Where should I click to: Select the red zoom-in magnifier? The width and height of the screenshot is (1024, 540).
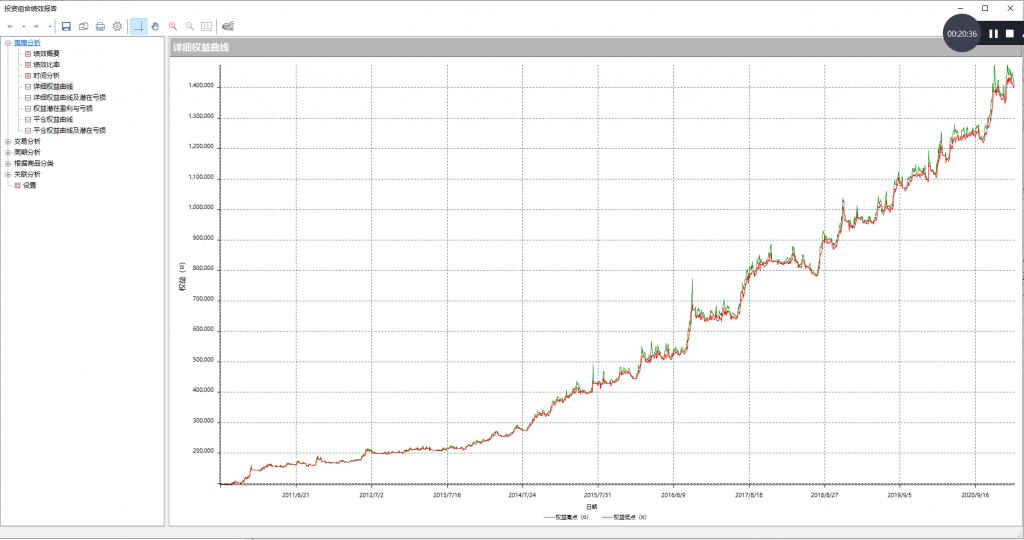pos(172,26)
